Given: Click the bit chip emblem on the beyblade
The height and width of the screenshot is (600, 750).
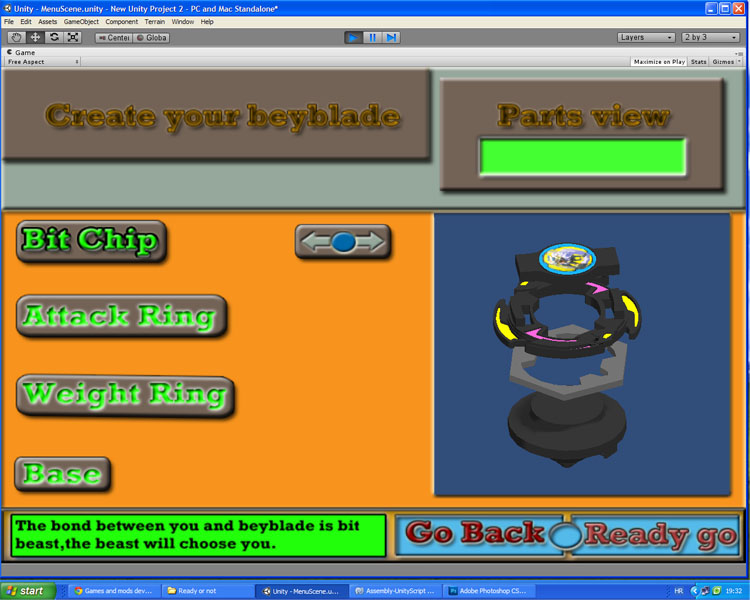Looking at the screenshot, I should click(567, 259).
